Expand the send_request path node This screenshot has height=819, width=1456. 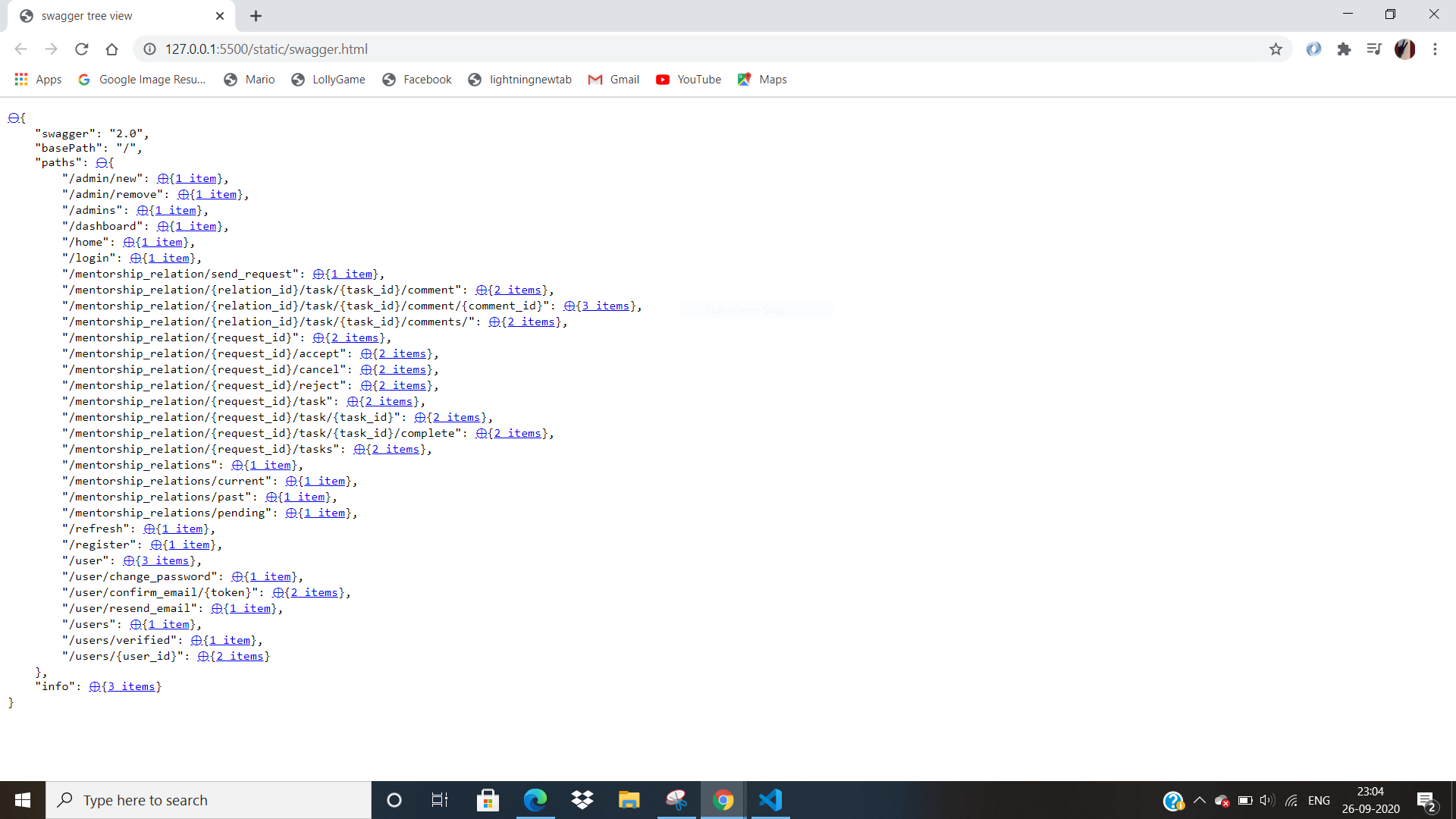pyautogui.click(x=318, y=275)
